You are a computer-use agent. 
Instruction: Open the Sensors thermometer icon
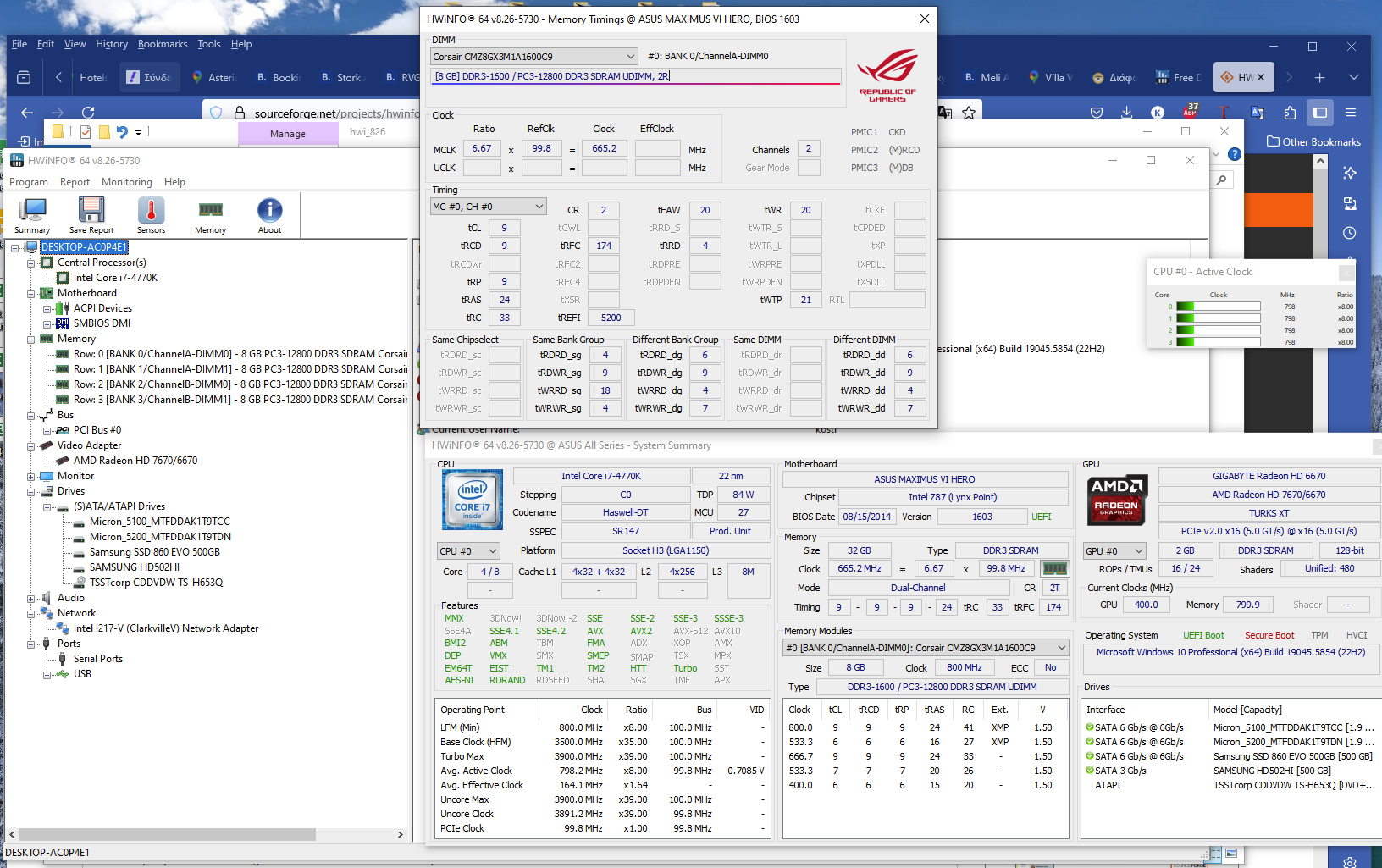tap(151, 215)
